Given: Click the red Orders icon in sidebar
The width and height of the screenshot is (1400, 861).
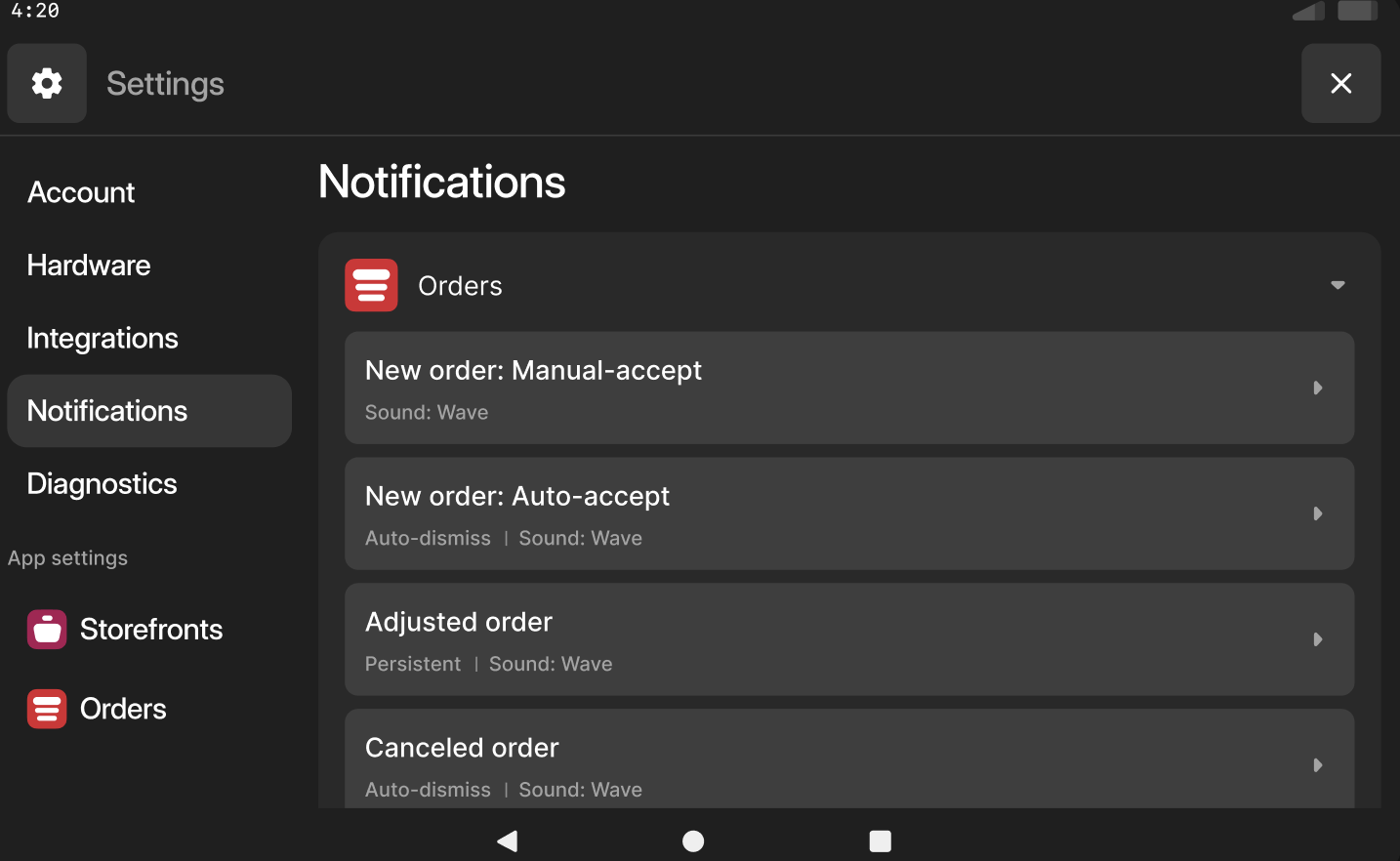Looking at the screenshot, I should click(x=47, y=709).
